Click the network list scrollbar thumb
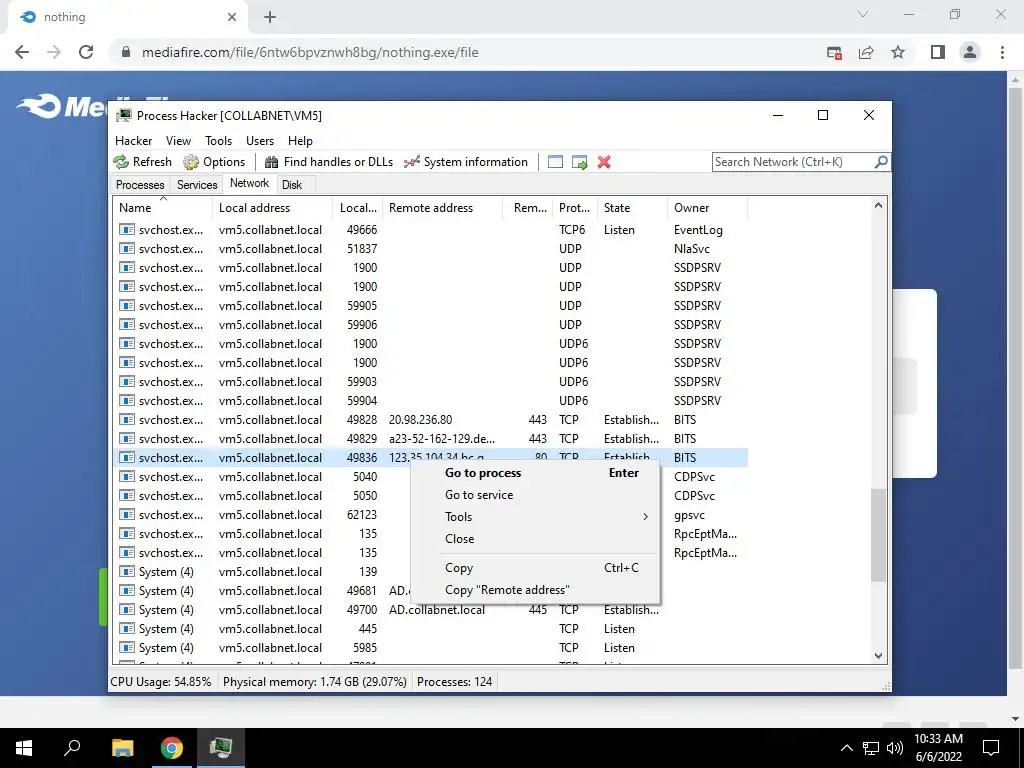Viewport: 1024px width, 768px height. point(878,536)
